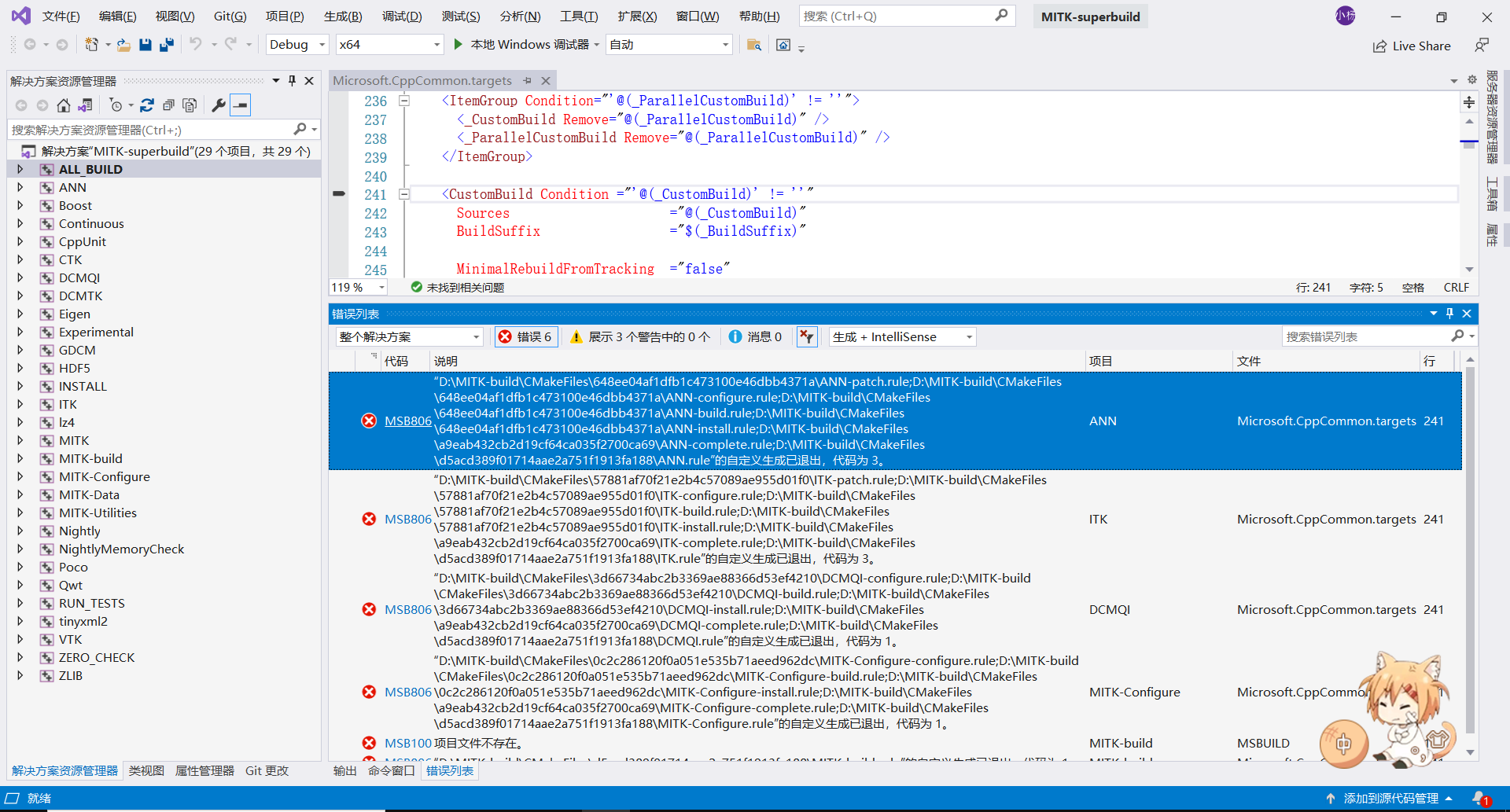Click the notifications bell in the status bar

click(x=1480, y=799)
